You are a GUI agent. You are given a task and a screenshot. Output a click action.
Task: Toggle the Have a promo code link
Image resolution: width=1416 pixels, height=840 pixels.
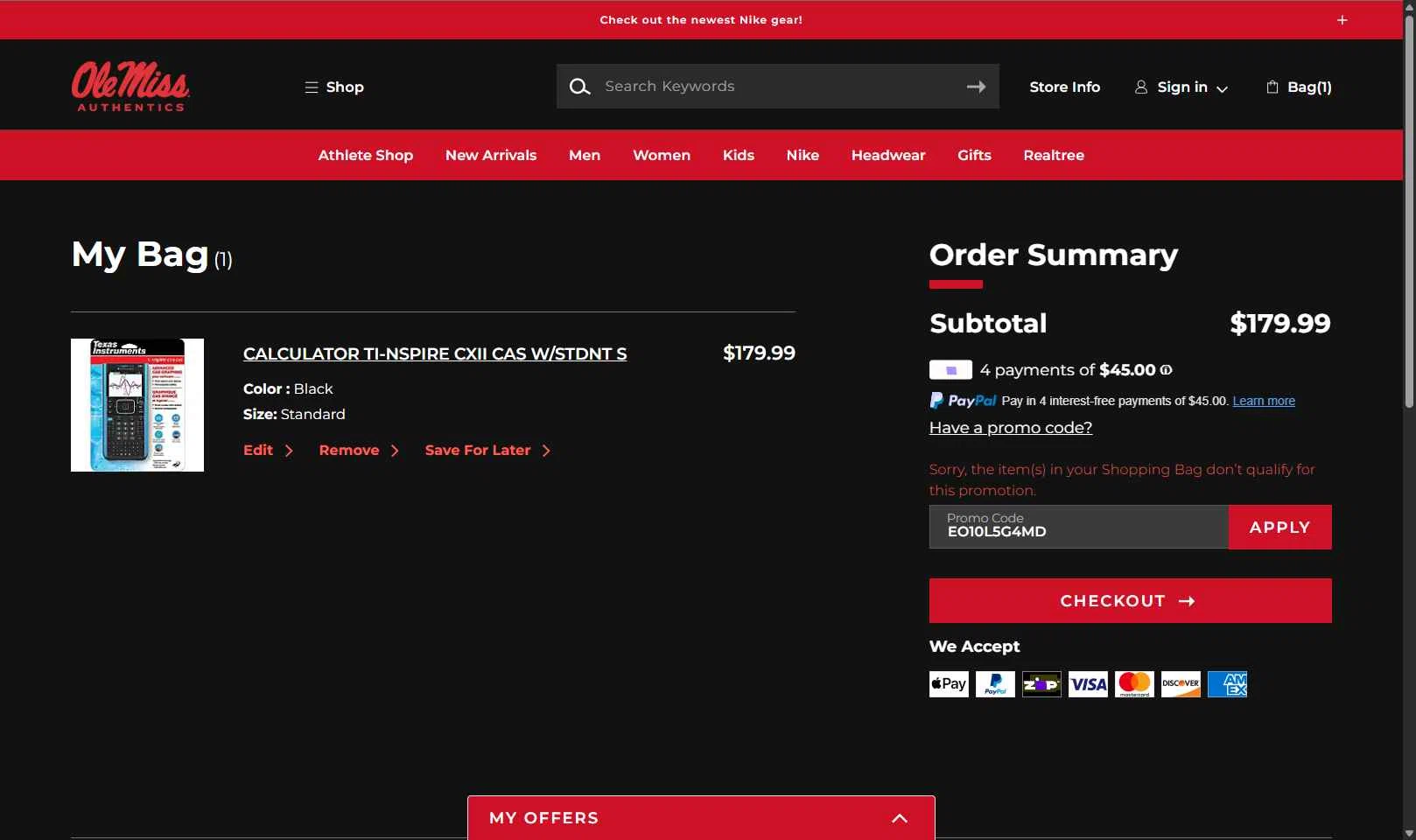tap(1011, 428)
